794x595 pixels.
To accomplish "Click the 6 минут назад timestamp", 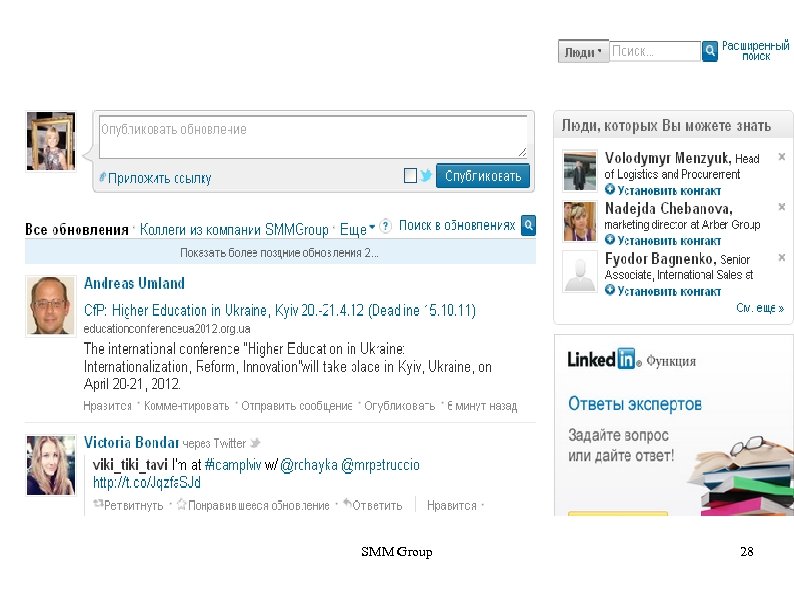I will 482,406.
